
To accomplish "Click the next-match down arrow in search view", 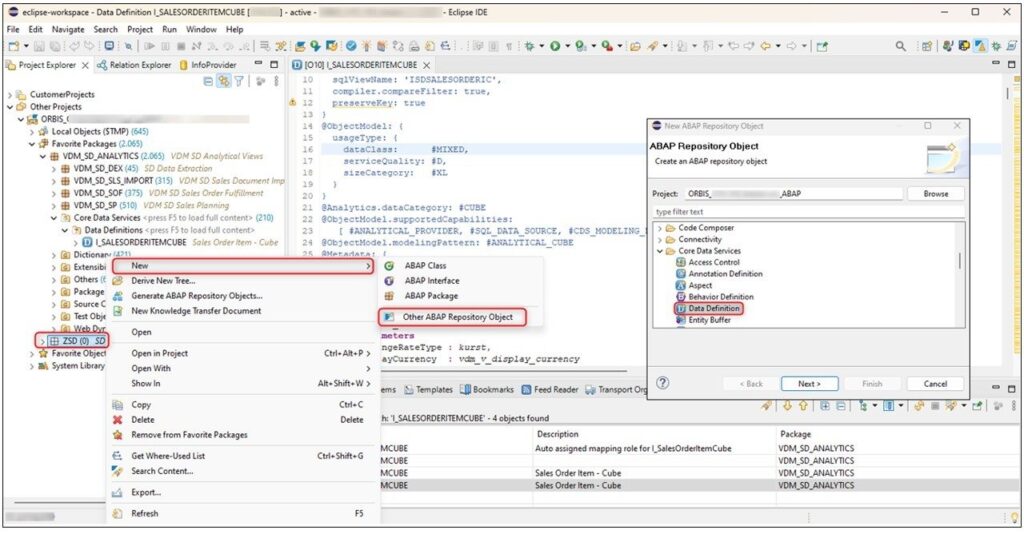I will point(787,405).
